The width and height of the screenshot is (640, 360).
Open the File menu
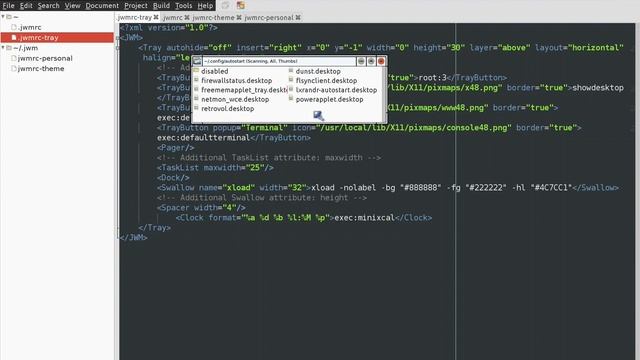pyautogui.click(x=8, y=6)
